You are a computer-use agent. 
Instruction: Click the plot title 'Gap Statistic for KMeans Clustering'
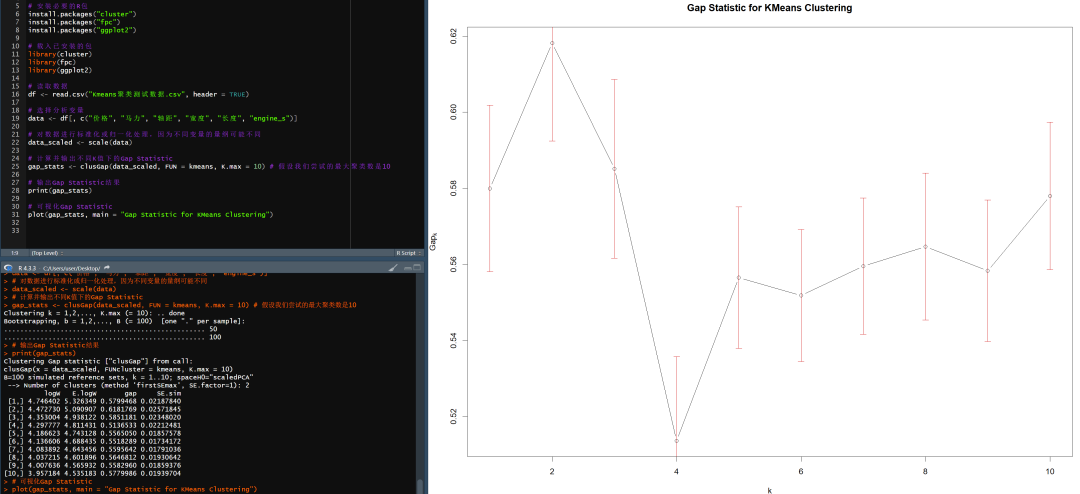[x=755, y=8]
